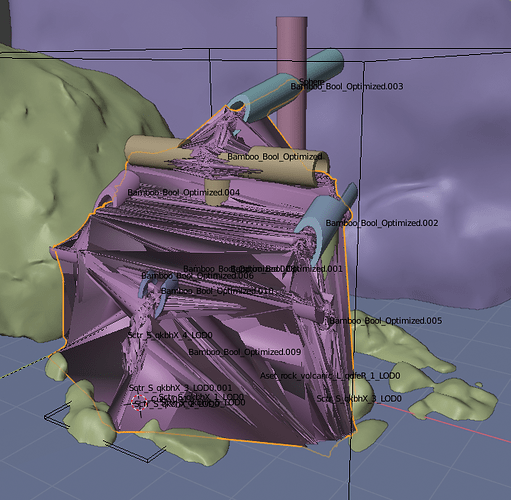Screen dimensions: 511x500
Task: Click the Bamboo_Bool_Optimized.006 label
Action: (x=197, y=276)
